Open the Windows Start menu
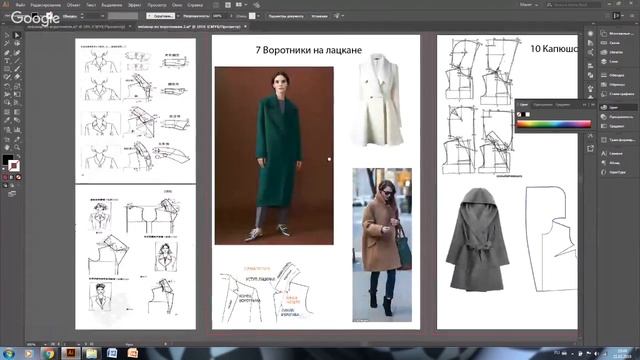The width and height of the screenshot is (640, 360). [x=9, y=353]
